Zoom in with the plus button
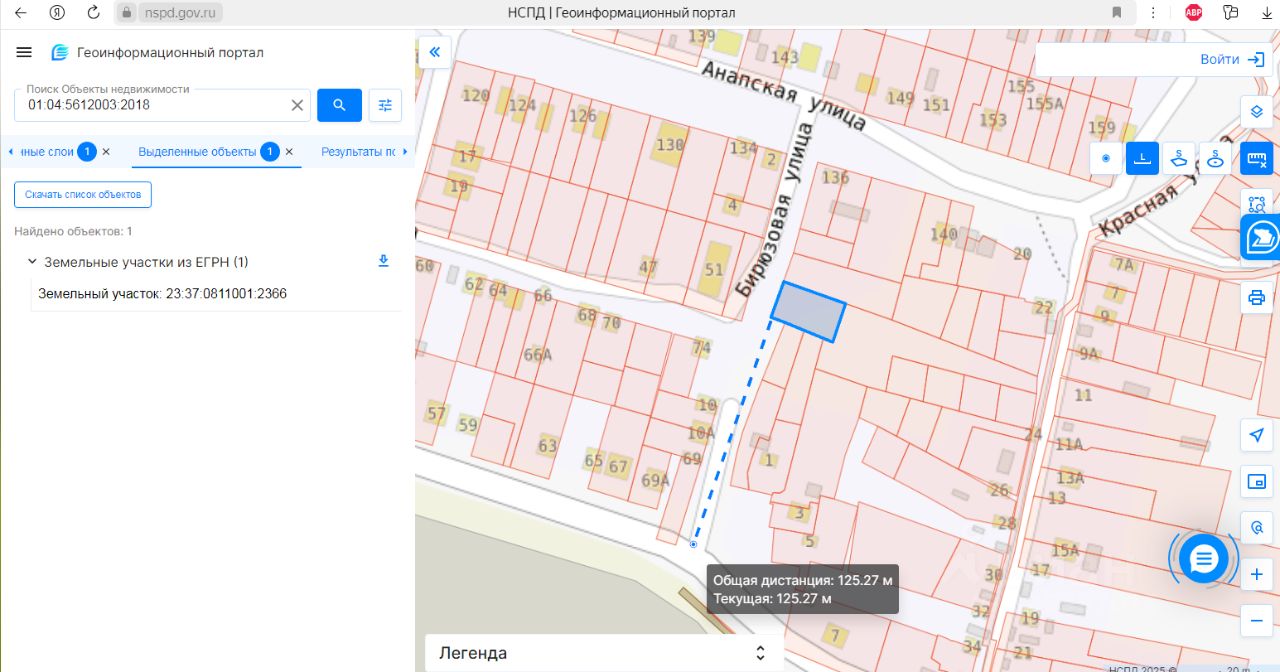This screenshot has height=672, width=1280. coord(1256,575)
